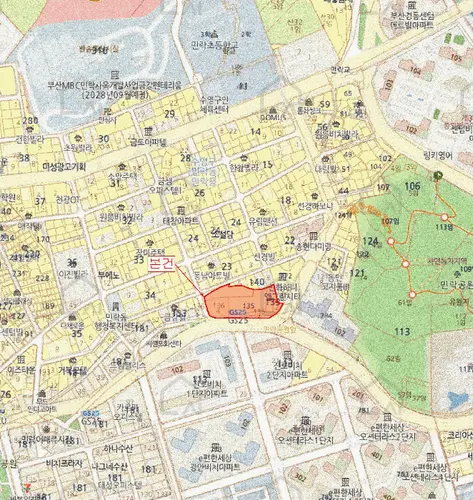The image size is (473, 500).
Task: Click the blue GS25 badge near 카우스 오피스텔
Action: click(90, 414)
